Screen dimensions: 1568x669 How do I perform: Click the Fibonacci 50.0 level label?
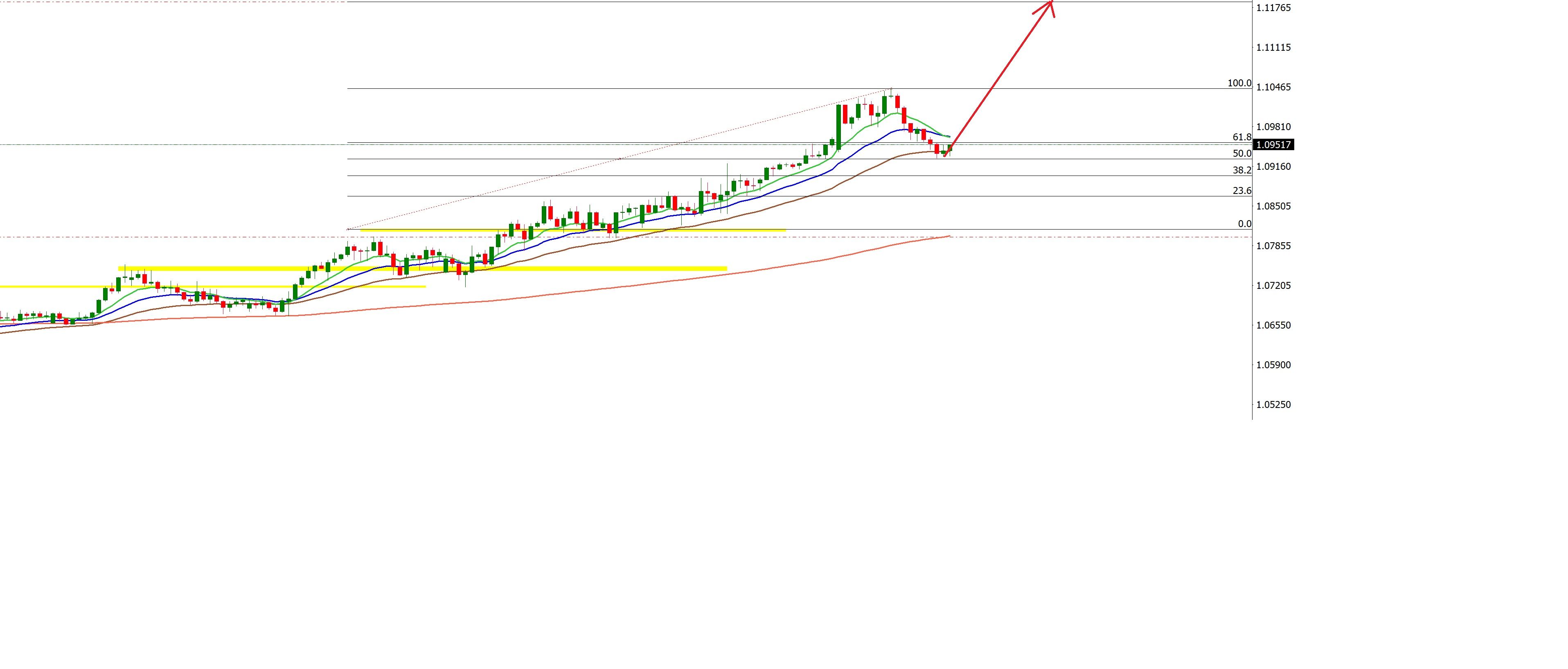click(1242, 153)
